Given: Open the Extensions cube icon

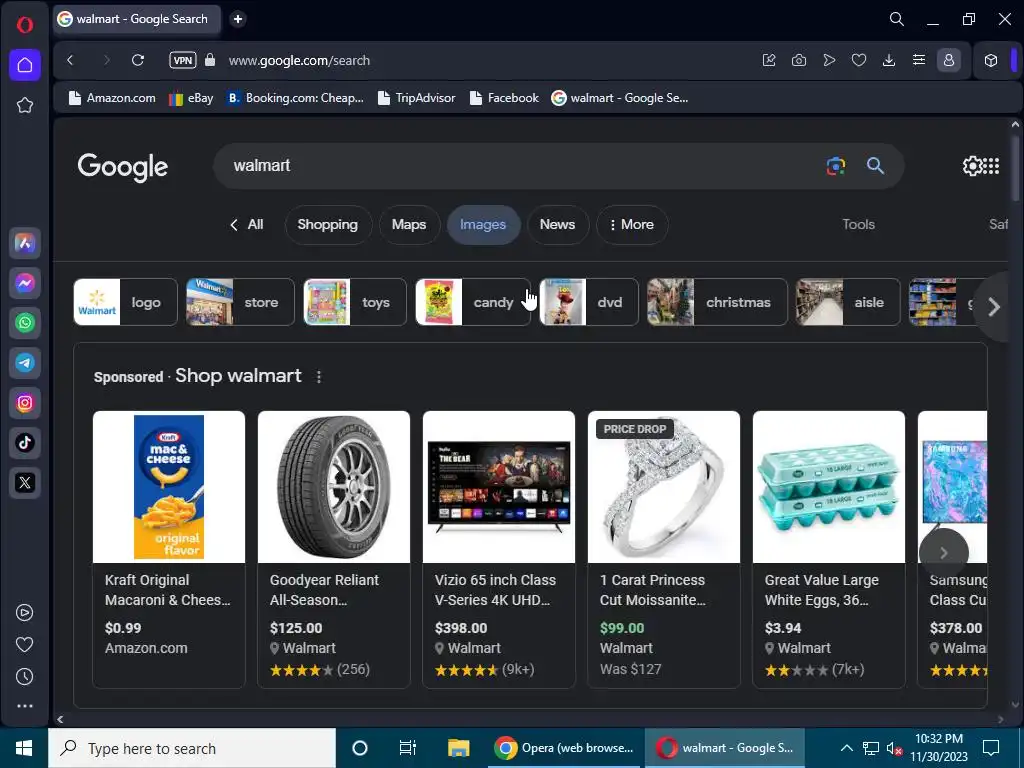Looking at the screenshot, I should (991, 60).
